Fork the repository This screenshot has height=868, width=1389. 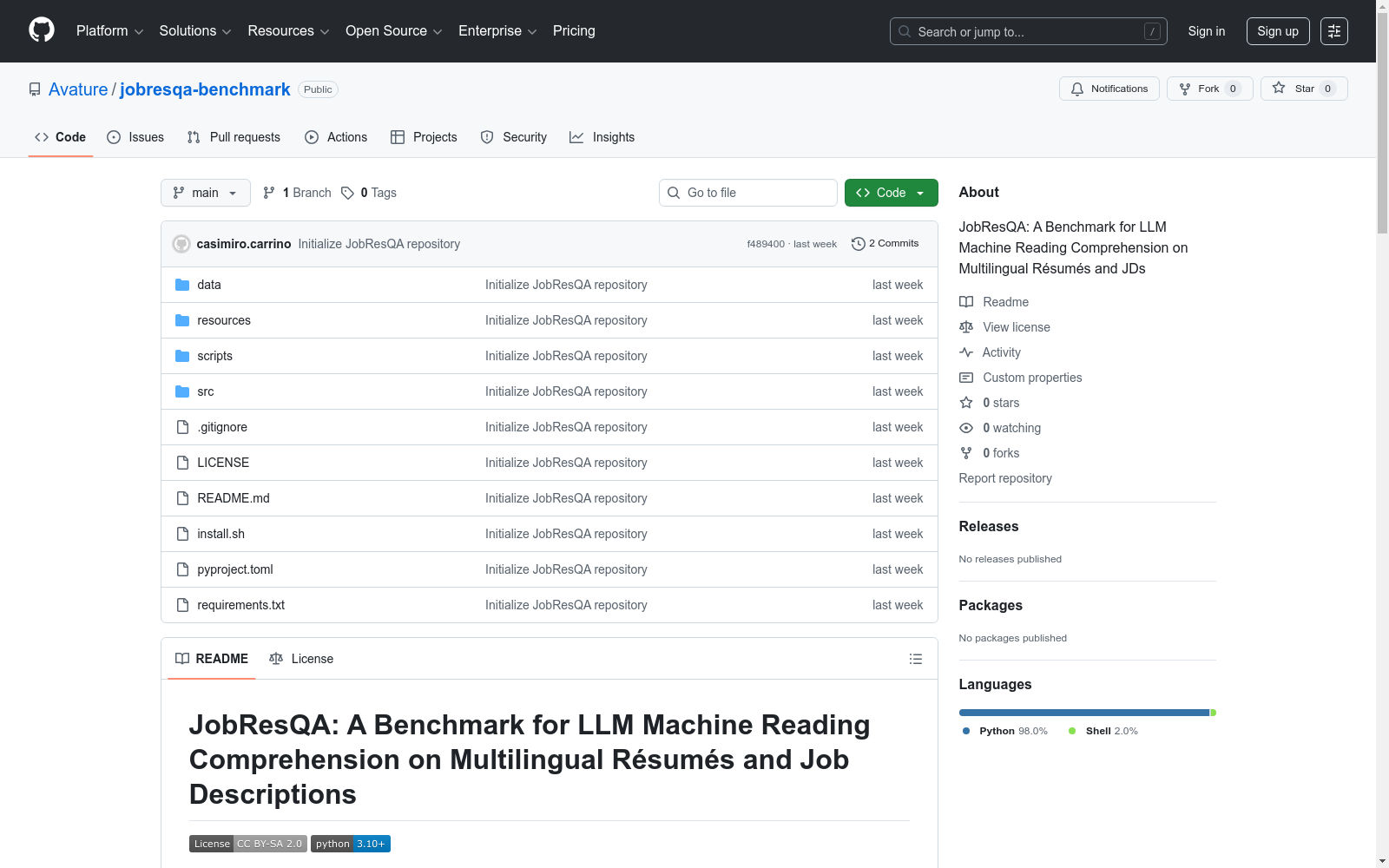[x=1210, y=89]
